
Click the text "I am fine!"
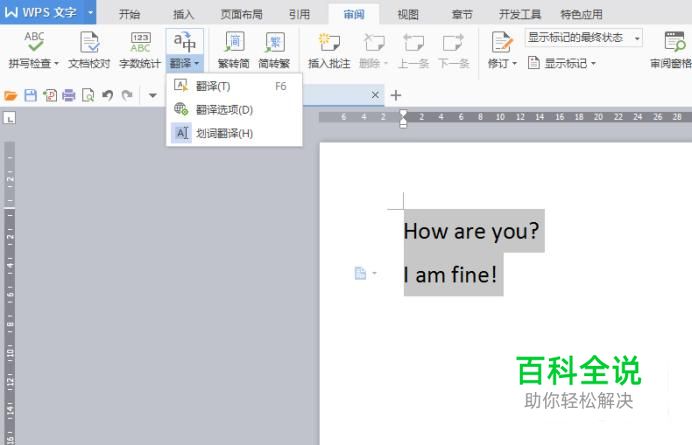pyautogui.click(x=450, y=275)
